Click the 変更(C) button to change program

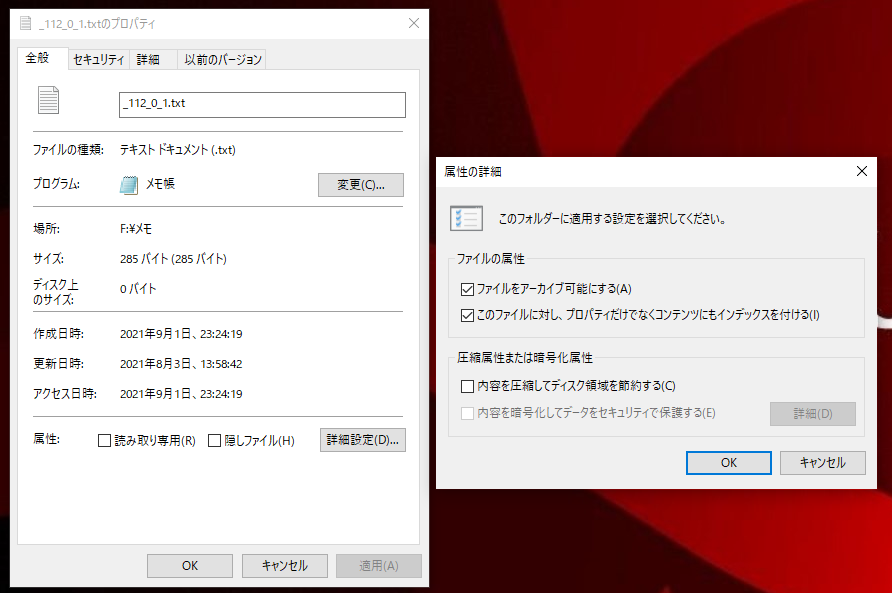coord(361,185)
